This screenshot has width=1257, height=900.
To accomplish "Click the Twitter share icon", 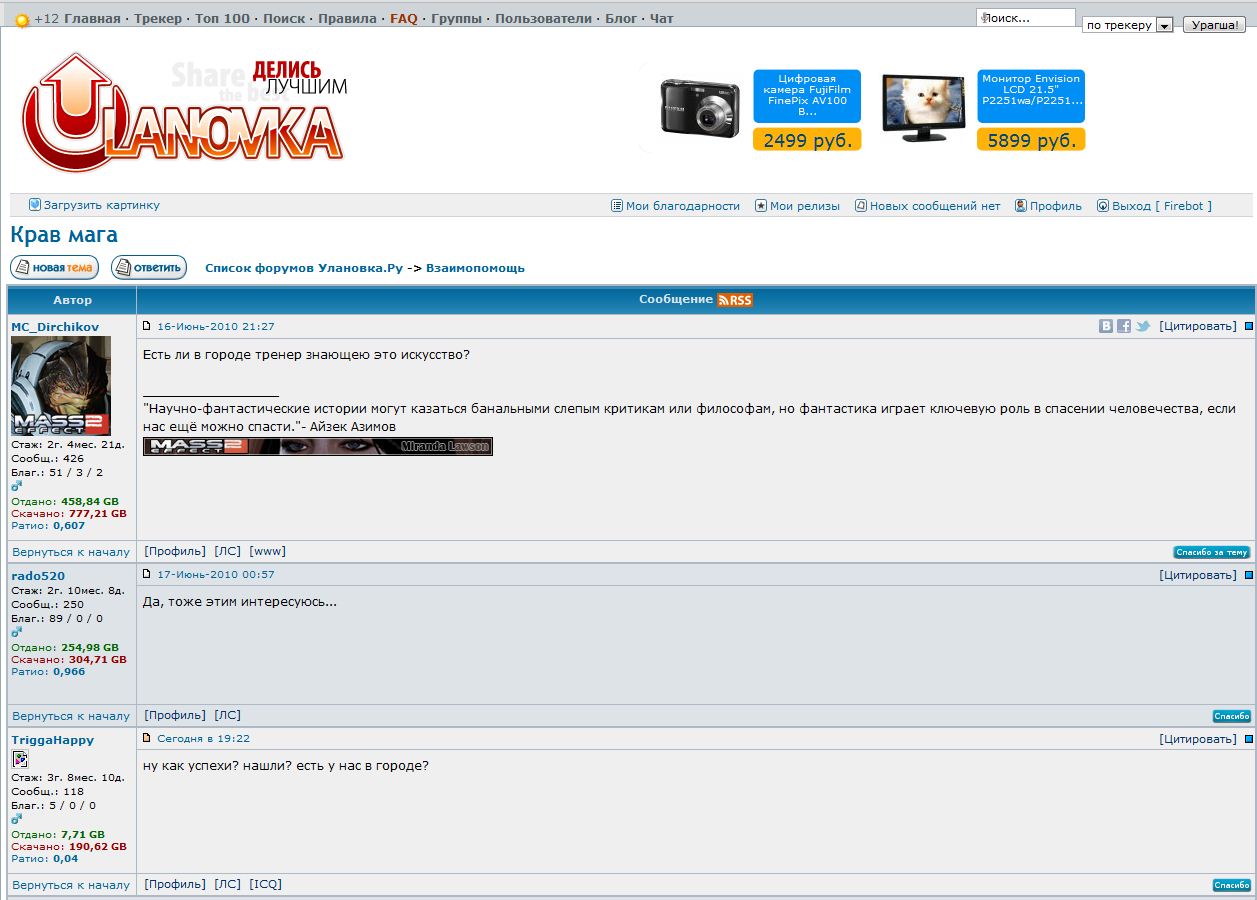I will coord(1142,326).
